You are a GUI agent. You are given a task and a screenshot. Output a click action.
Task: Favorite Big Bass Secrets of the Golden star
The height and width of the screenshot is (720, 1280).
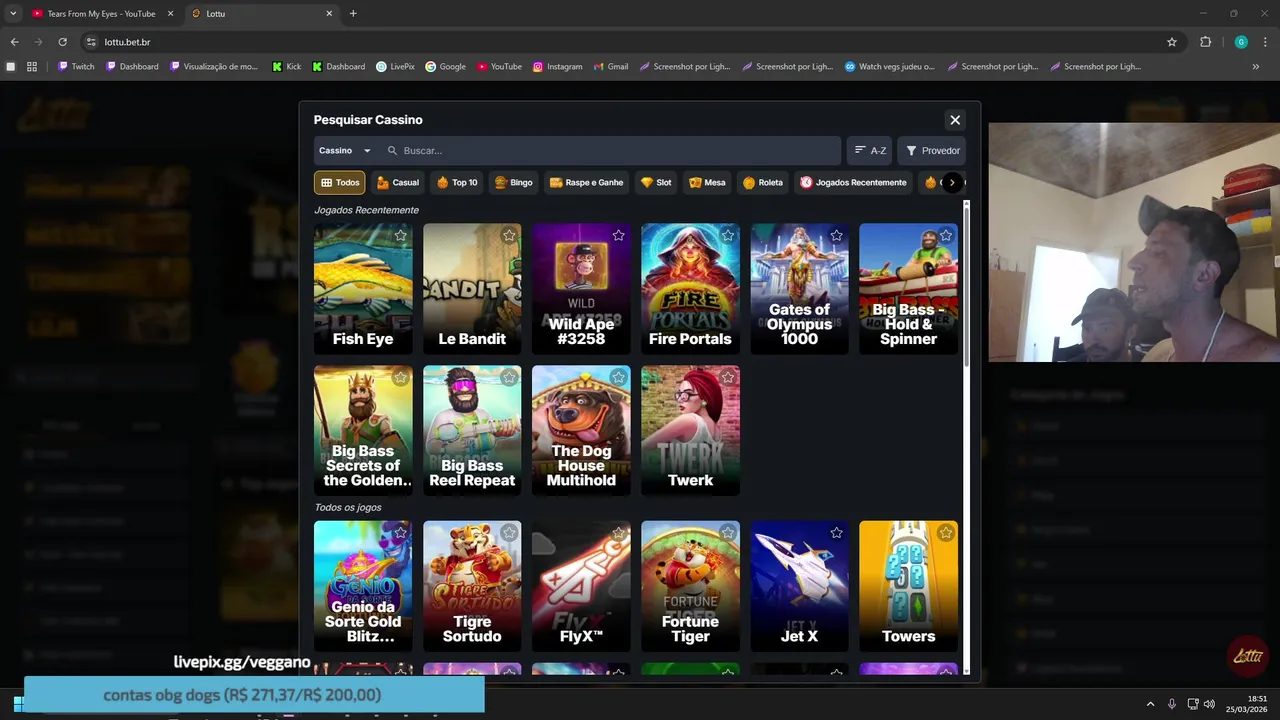(x=401, y=378)
